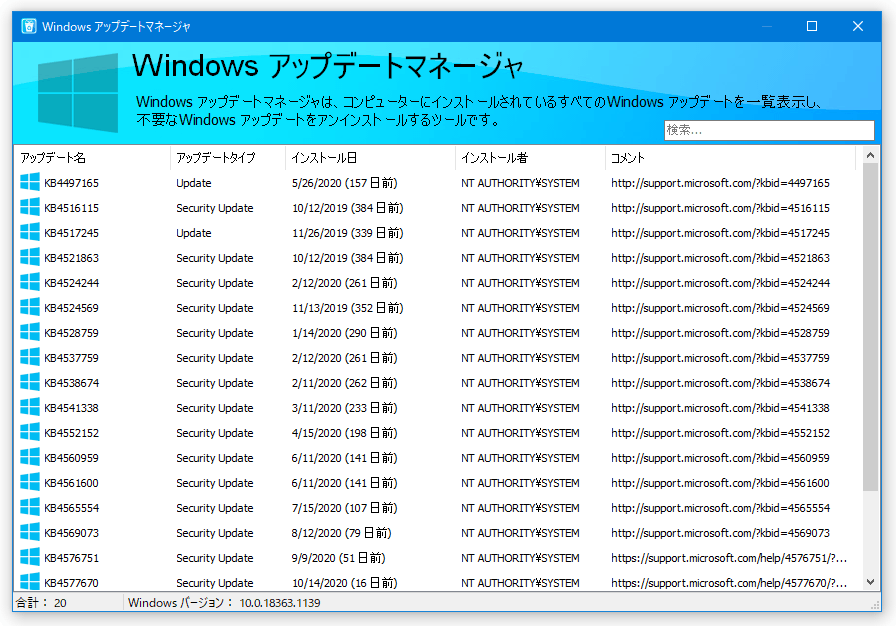Select the KB4497165 update name
The height and width of the screenshot is (626, 896).
pyautogui.click(x=71, y=183)
